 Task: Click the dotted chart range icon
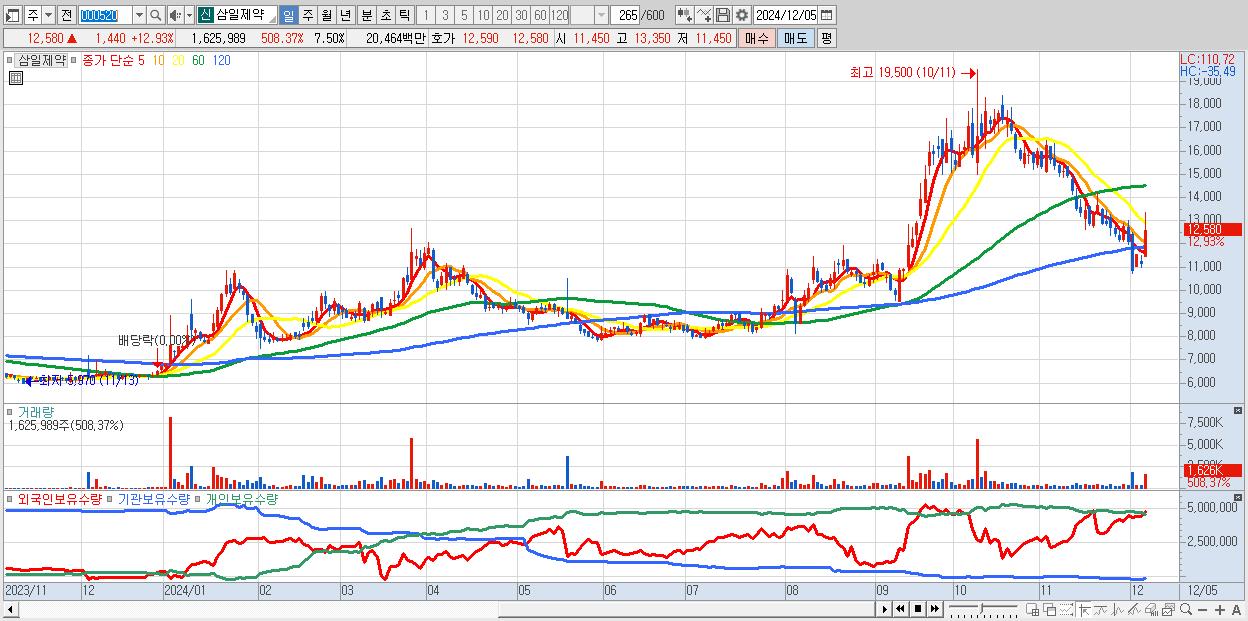[1066, 609]
